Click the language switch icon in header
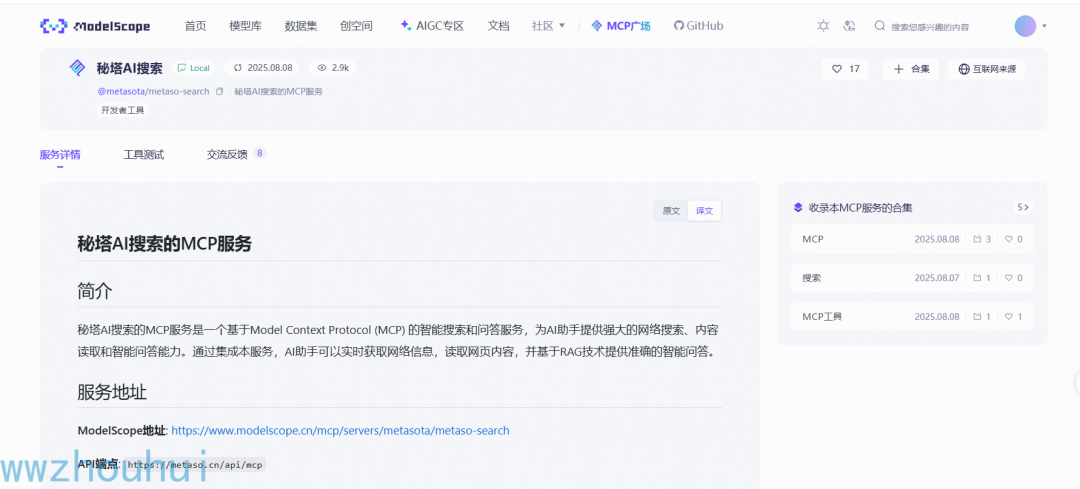1080x489 pixels. [x=850, y=26]
